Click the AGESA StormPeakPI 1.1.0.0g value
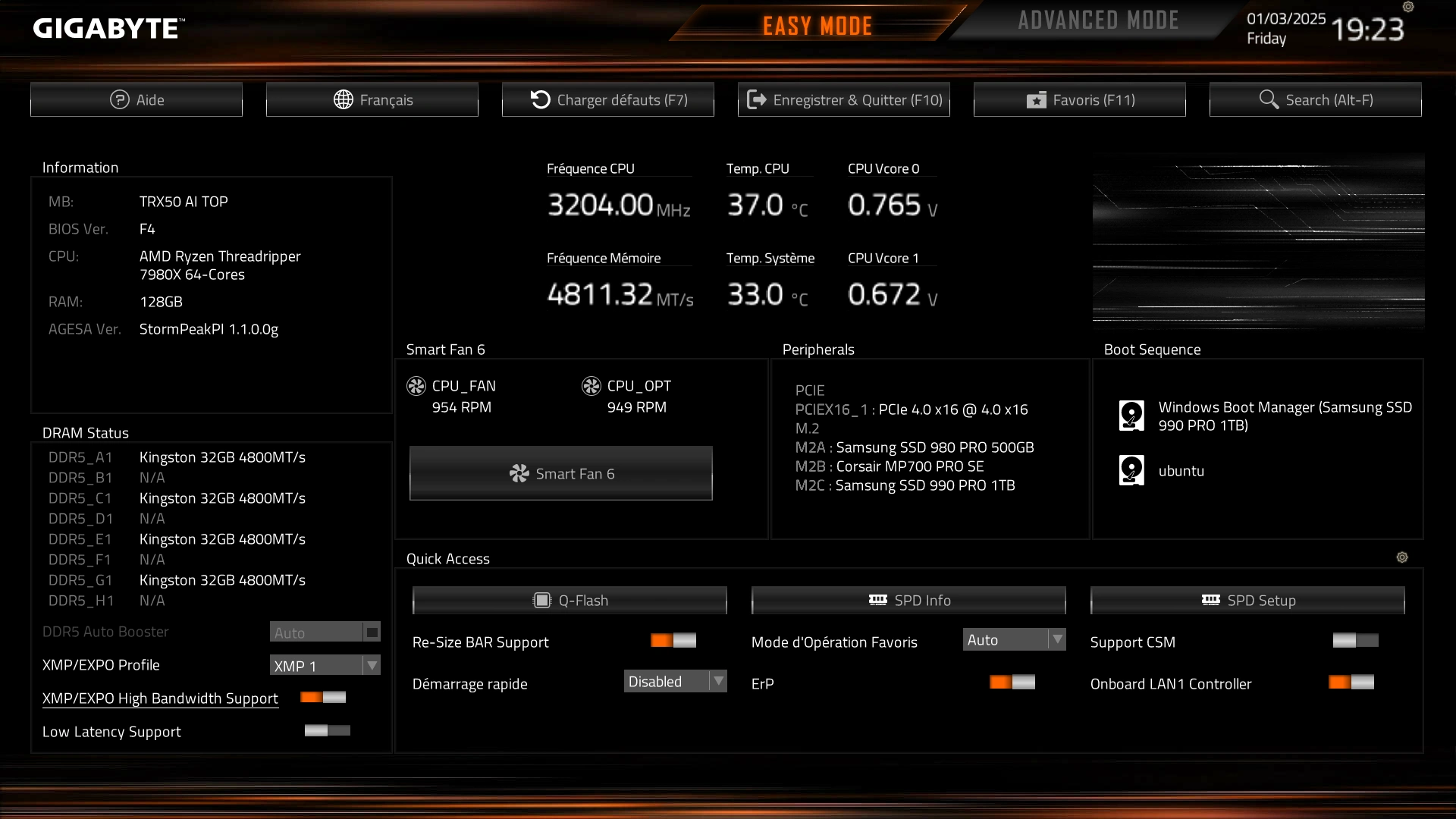 click(x=209, y=329)
